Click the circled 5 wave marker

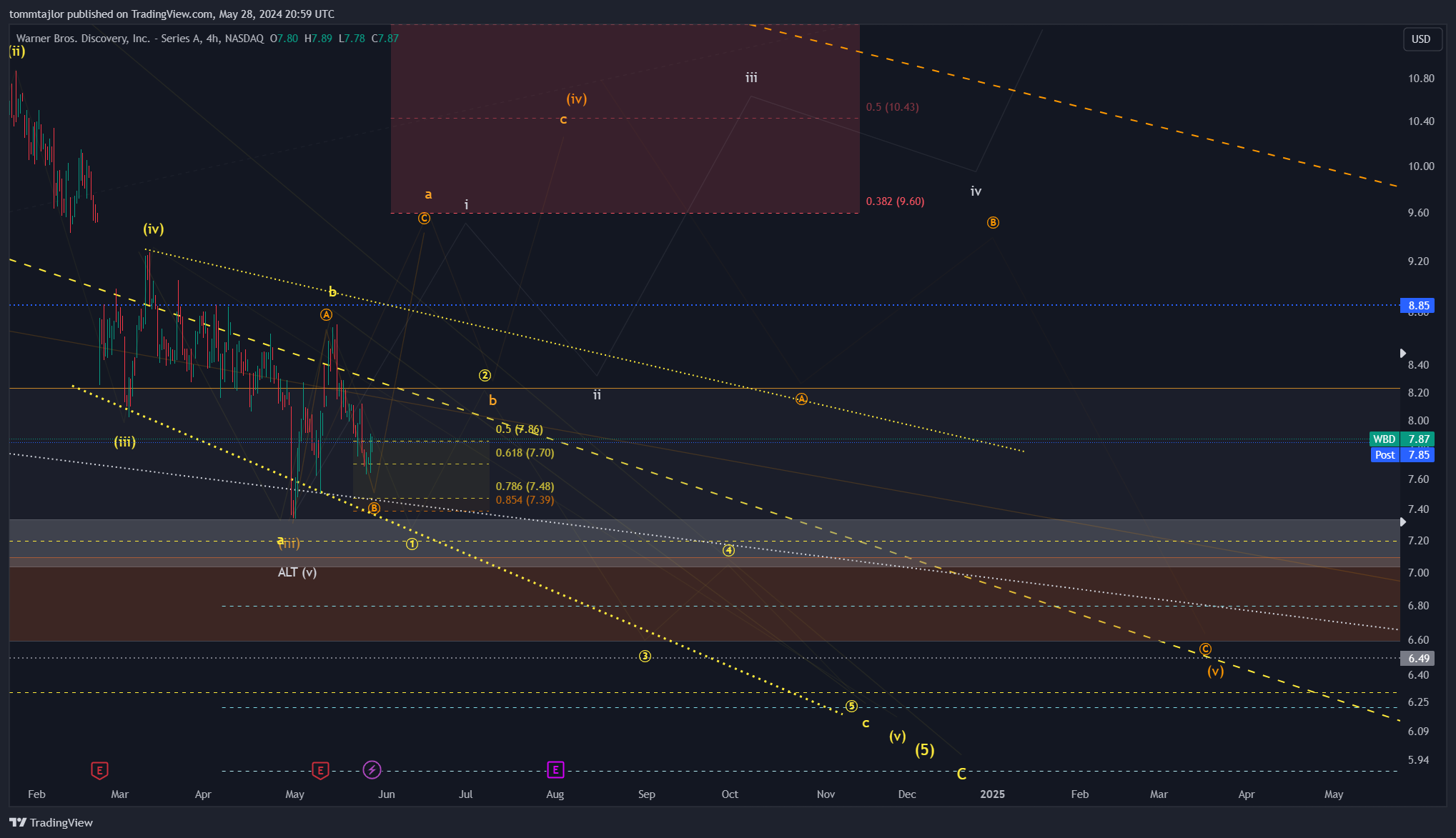pos(851,707)
